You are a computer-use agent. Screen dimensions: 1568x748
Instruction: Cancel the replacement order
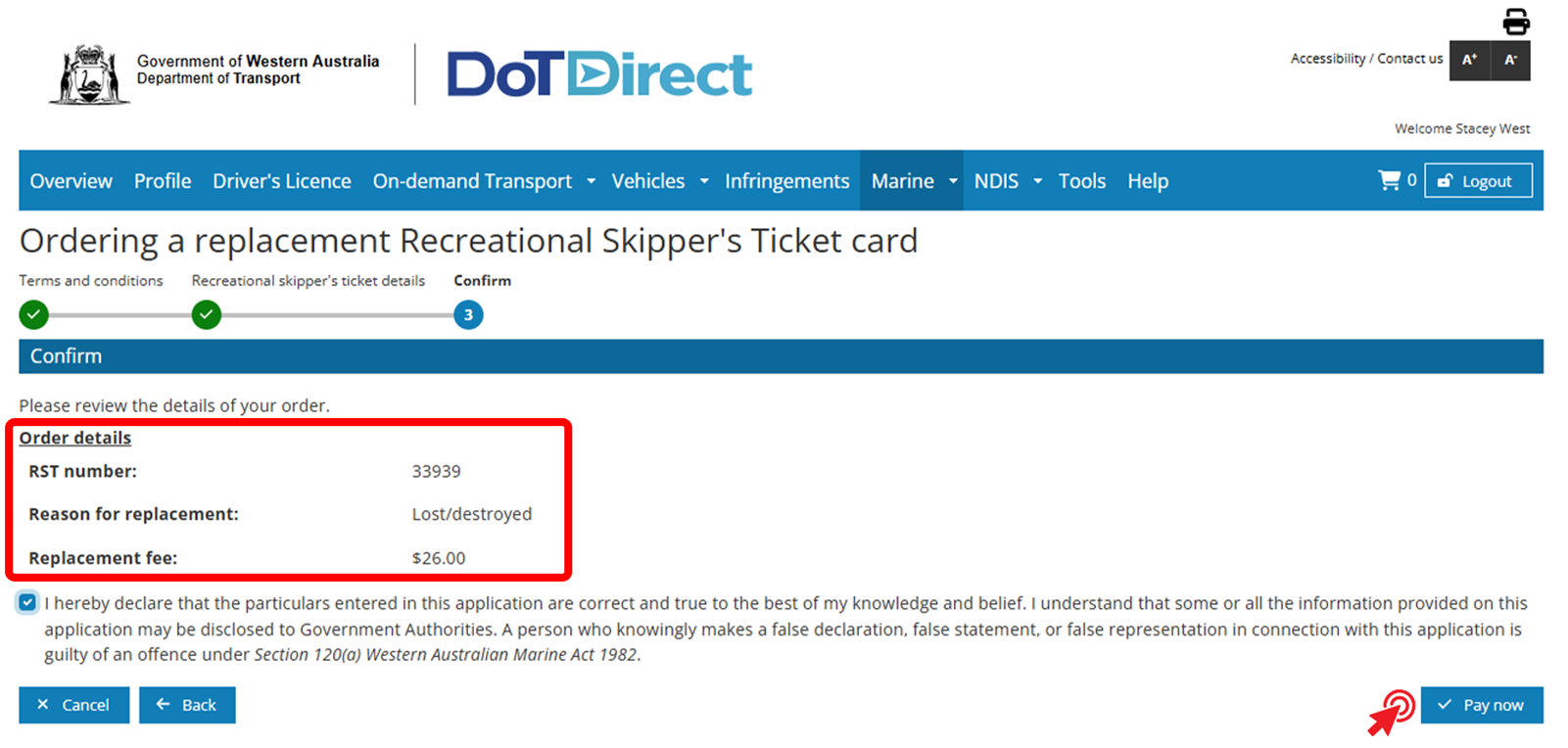pyautogui.click(x=73, y=705)
